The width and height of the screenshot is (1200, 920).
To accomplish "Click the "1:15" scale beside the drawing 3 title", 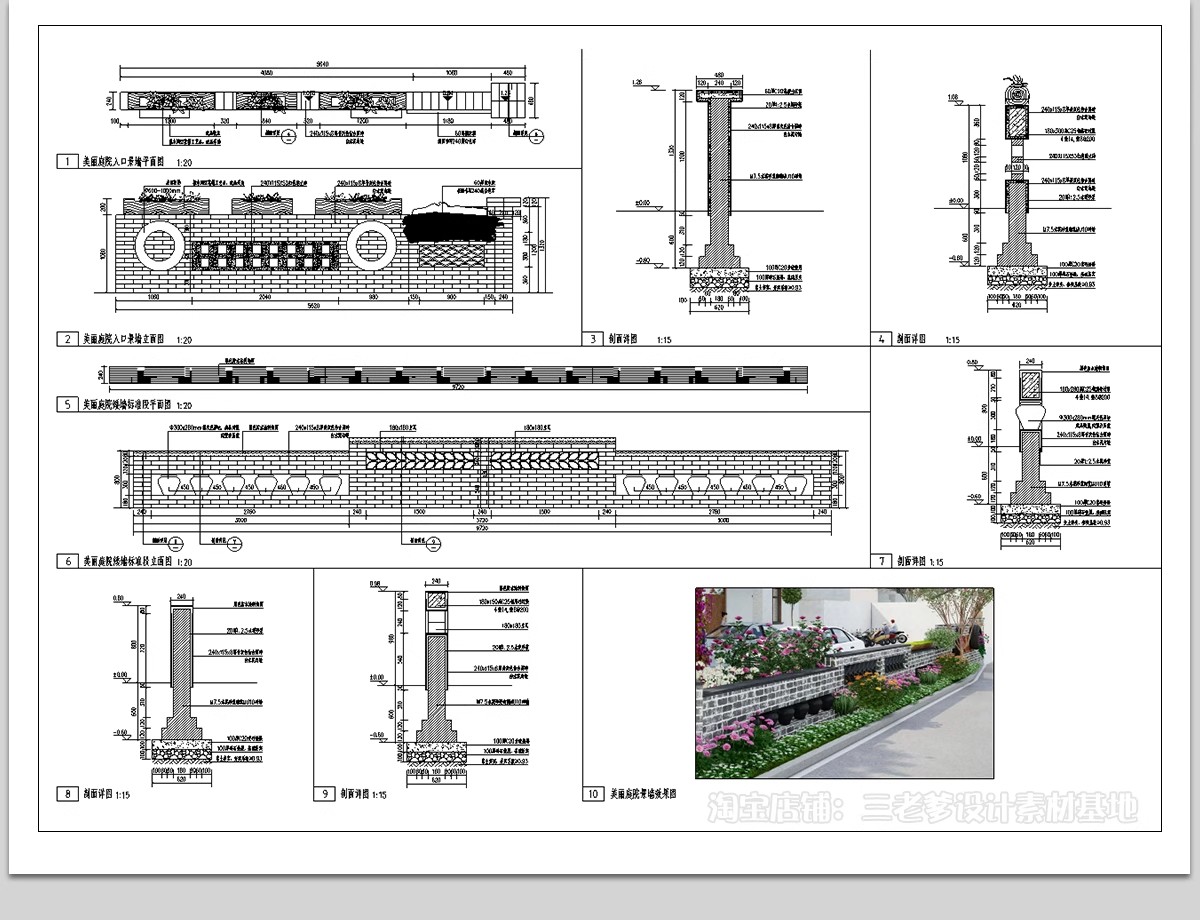I will (x=664, y=340).
